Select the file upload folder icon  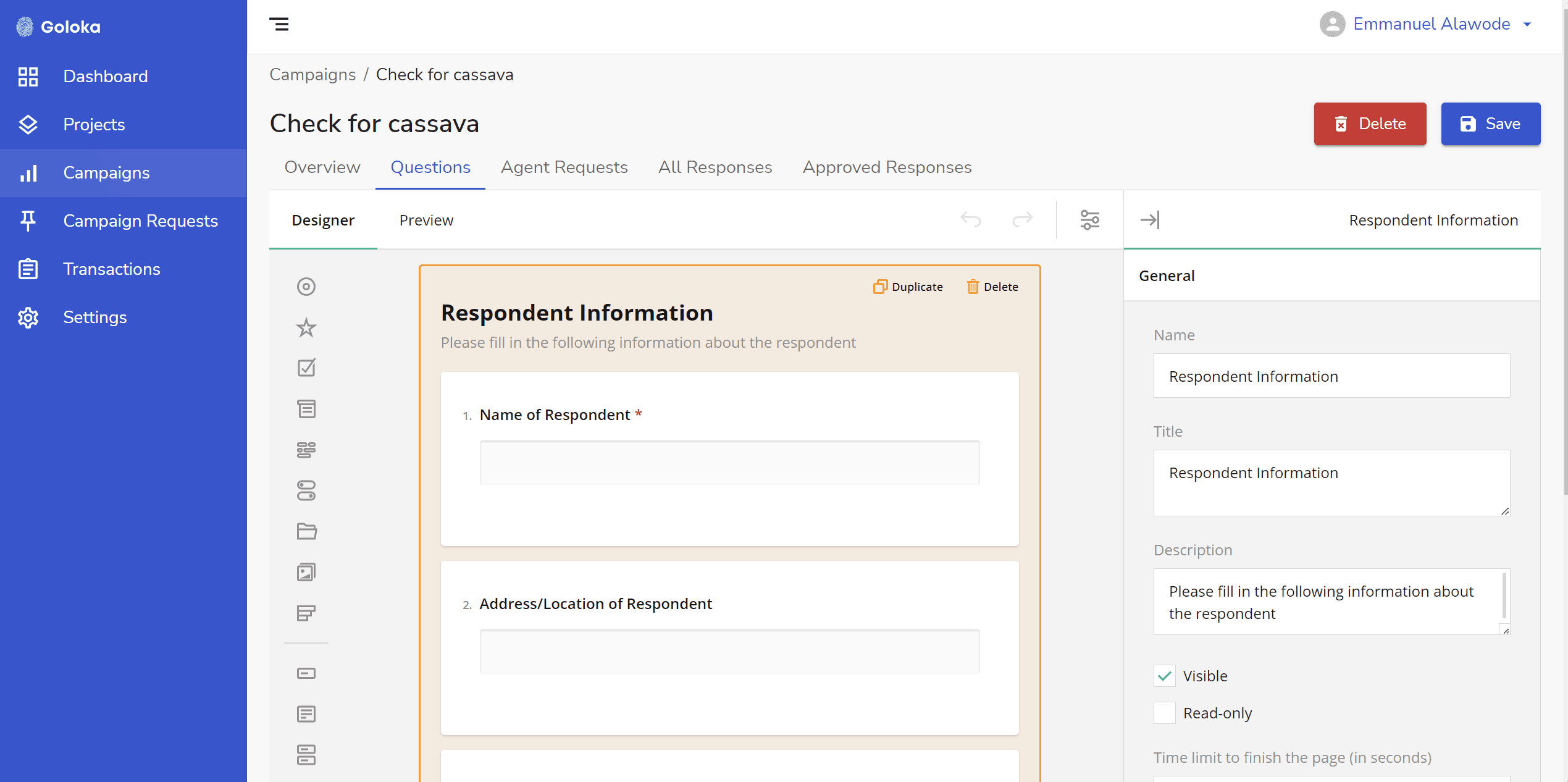click(x=306, y=531)
